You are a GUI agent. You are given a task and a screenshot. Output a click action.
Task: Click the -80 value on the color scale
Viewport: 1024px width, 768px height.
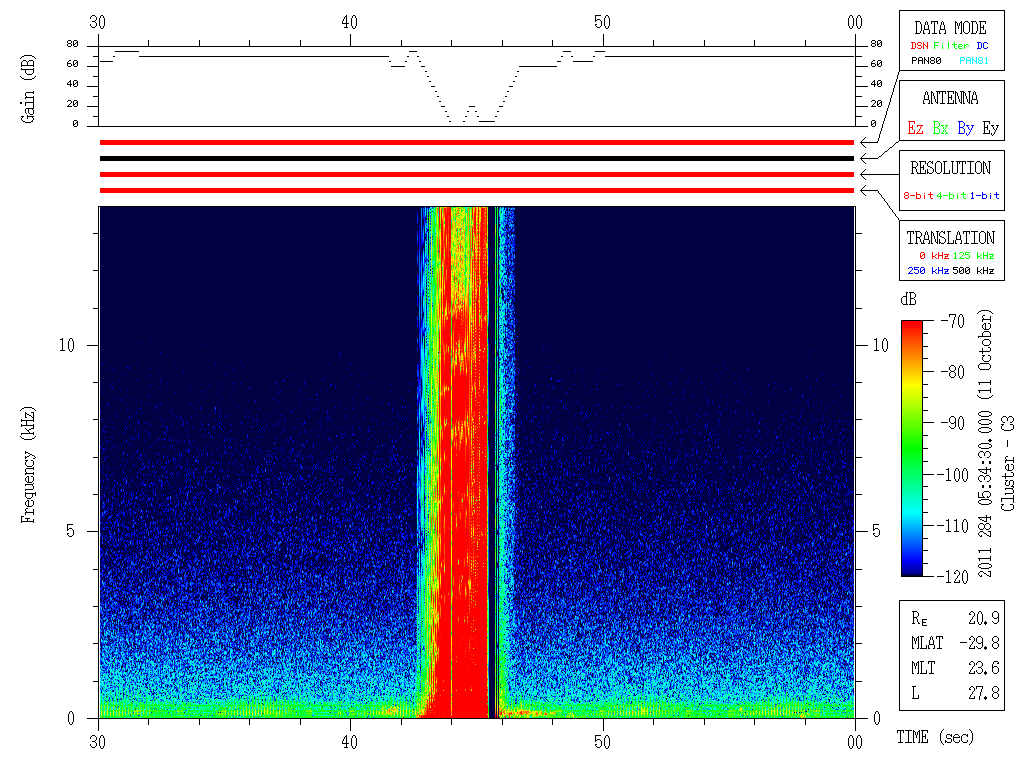[953, 372]
